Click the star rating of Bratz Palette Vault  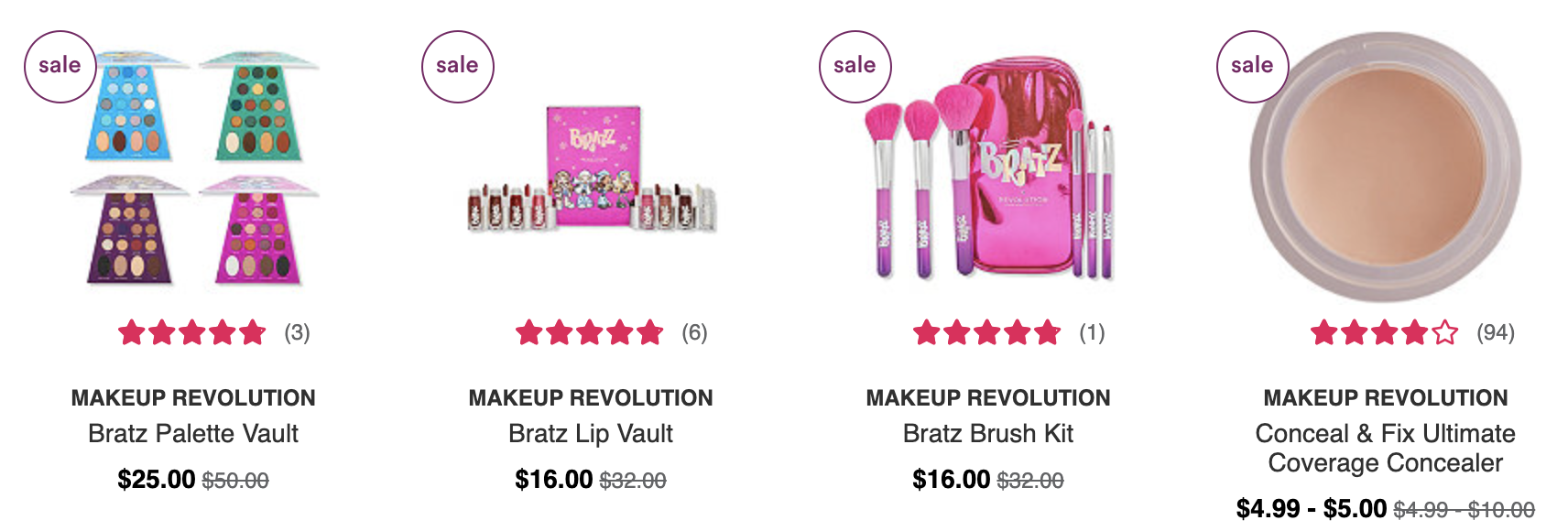coord(192,332)
